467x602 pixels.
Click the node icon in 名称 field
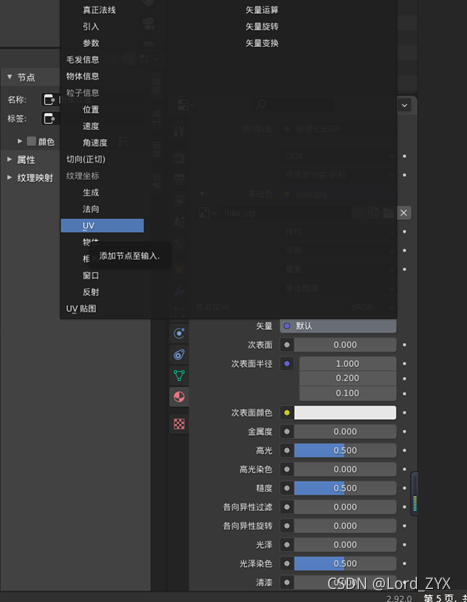tap(49, 100)
